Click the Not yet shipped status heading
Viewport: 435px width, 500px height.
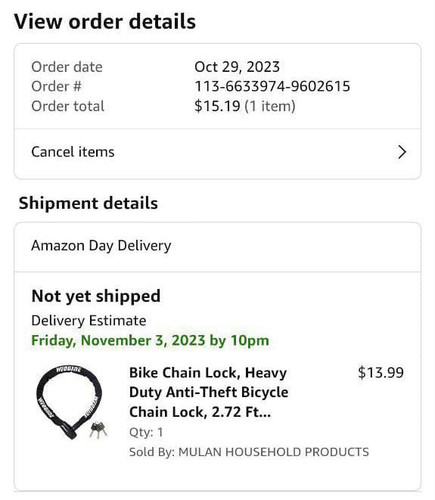pyautogui.click(x=96, y=296)
